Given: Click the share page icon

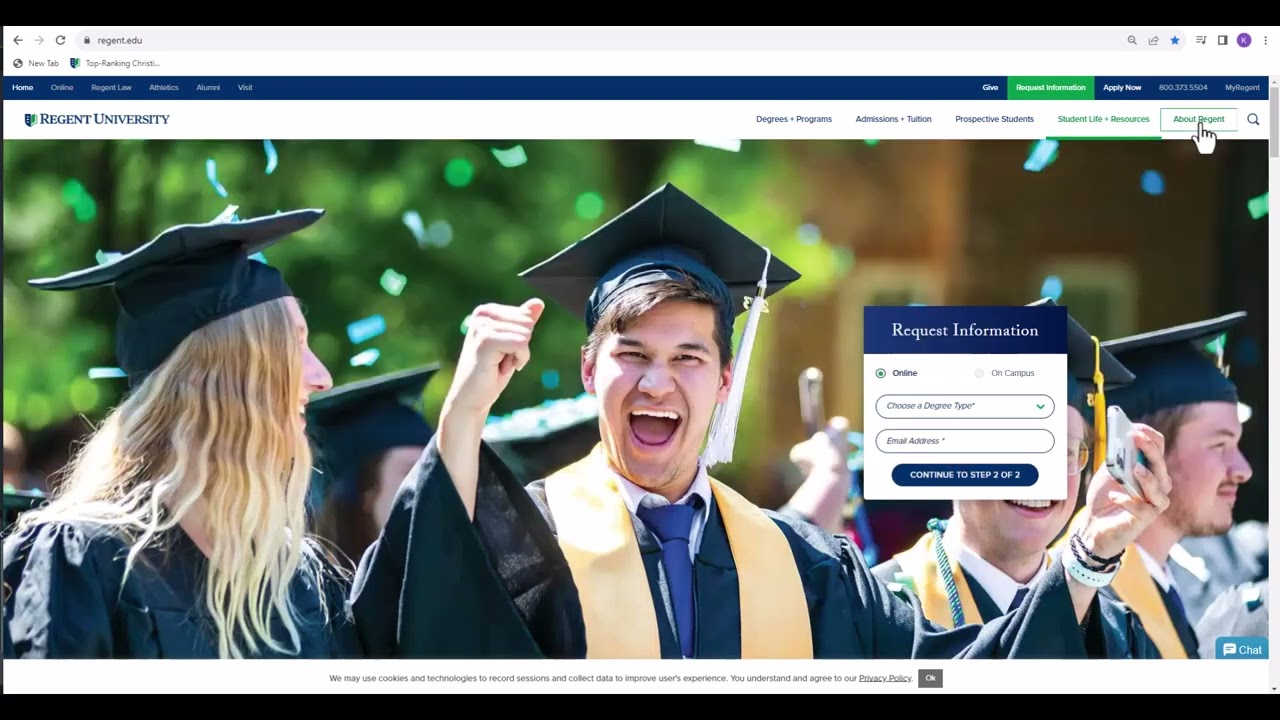Looking at the screenshot, I should tap(1153, 40).
